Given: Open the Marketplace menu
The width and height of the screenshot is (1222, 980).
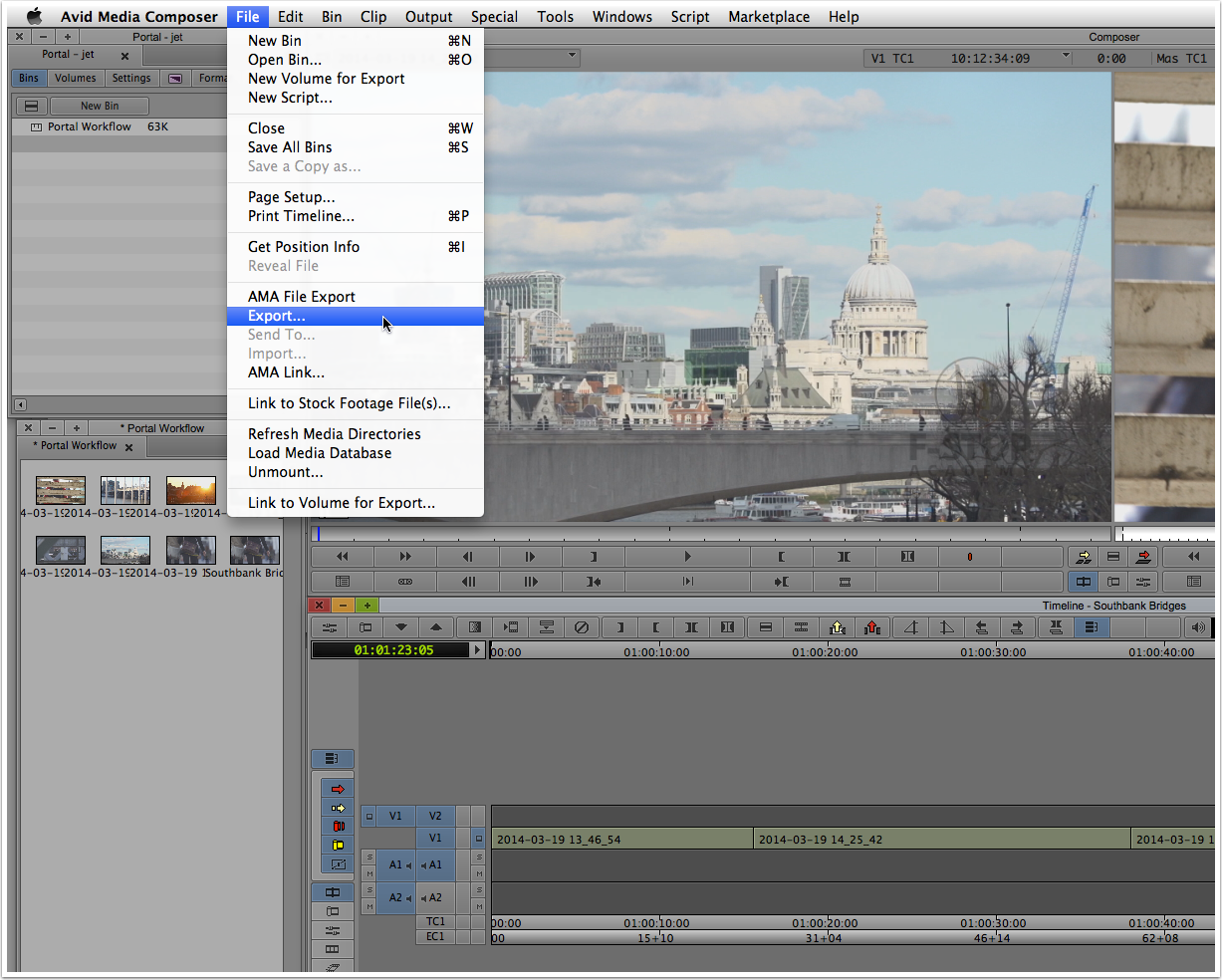Looking at the screenshot, I should [769, 16].
